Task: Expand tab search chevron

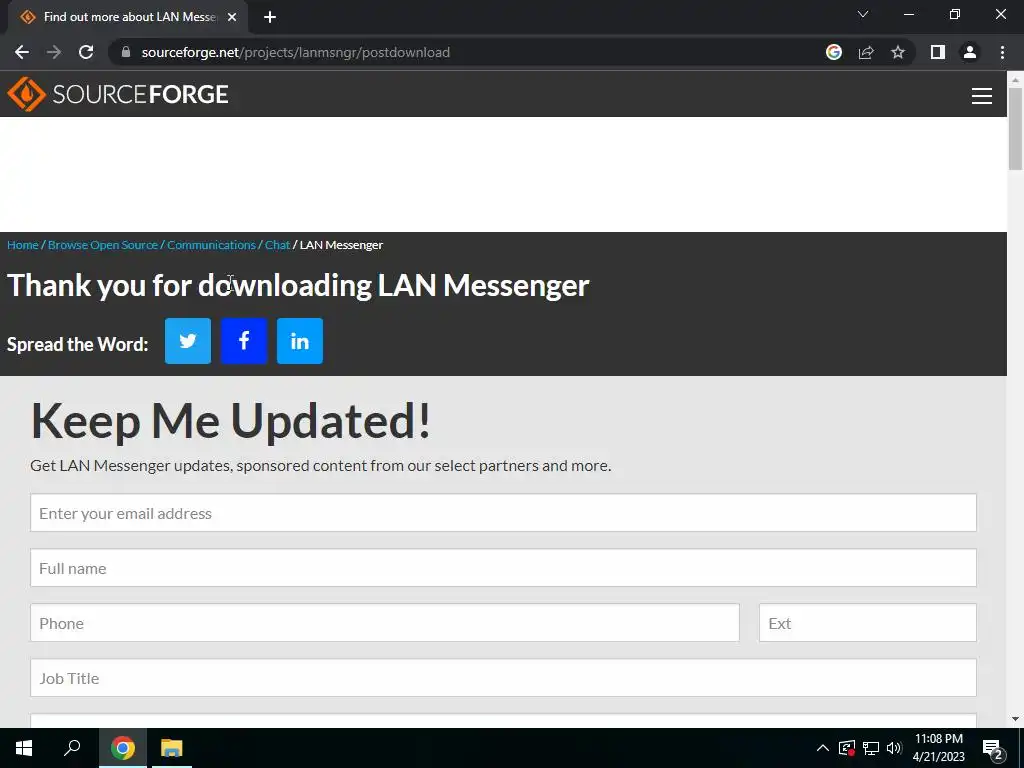Action: [863, 14]
